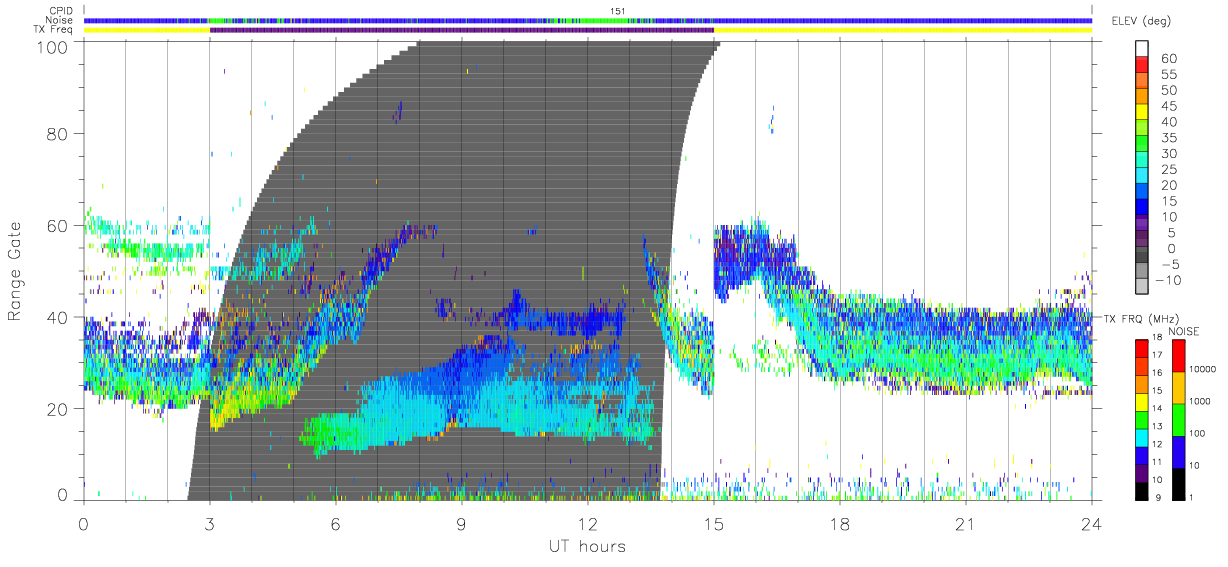Click the 9 label on the TX FRQ colorbar
Viewport: 1228px width, 567px height.
pos(1160,499)
